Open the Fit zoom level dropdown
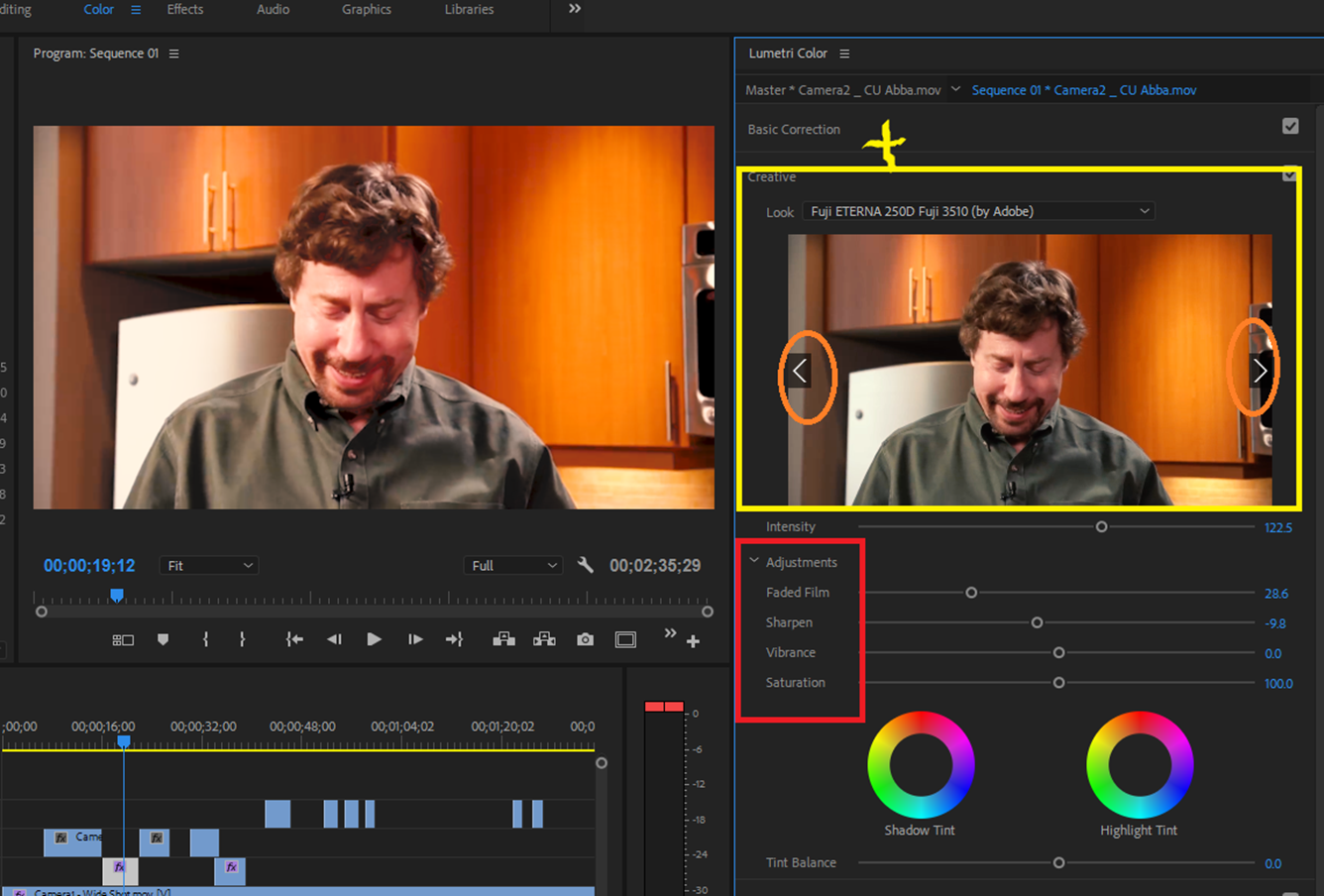Image resolution: width=1324 pixels, height=896 pixels. tap(209, 566)
